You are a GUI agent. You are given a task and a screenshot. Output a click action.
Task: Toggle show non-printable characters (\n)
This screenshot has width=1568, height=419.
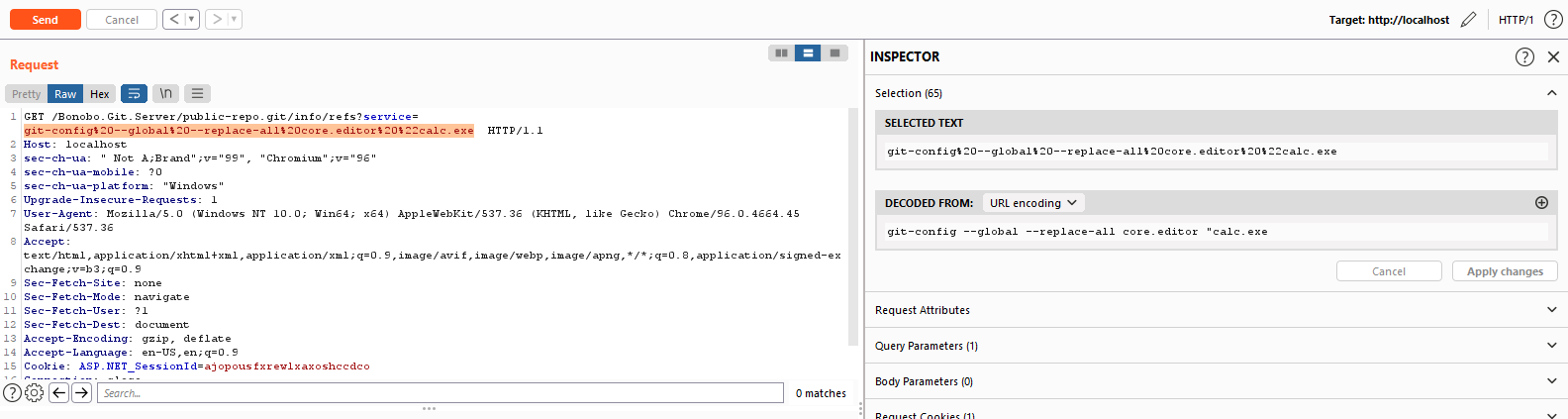[165, 94]
